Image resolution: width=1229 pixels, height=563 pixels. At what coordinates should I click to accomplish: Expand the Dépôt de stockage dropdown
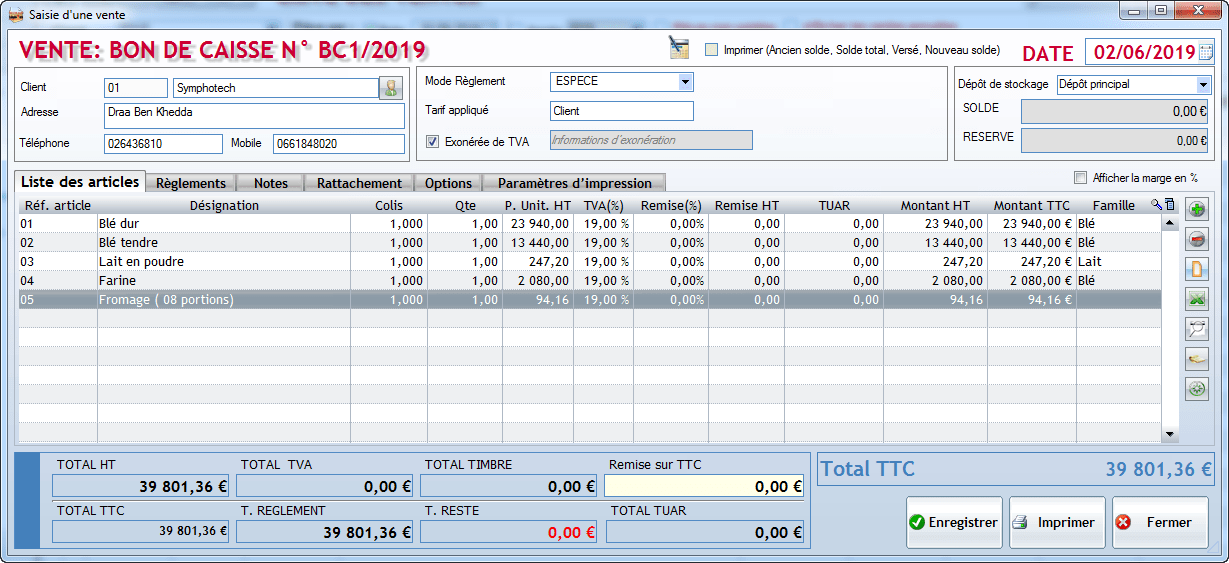[1203, 85]
